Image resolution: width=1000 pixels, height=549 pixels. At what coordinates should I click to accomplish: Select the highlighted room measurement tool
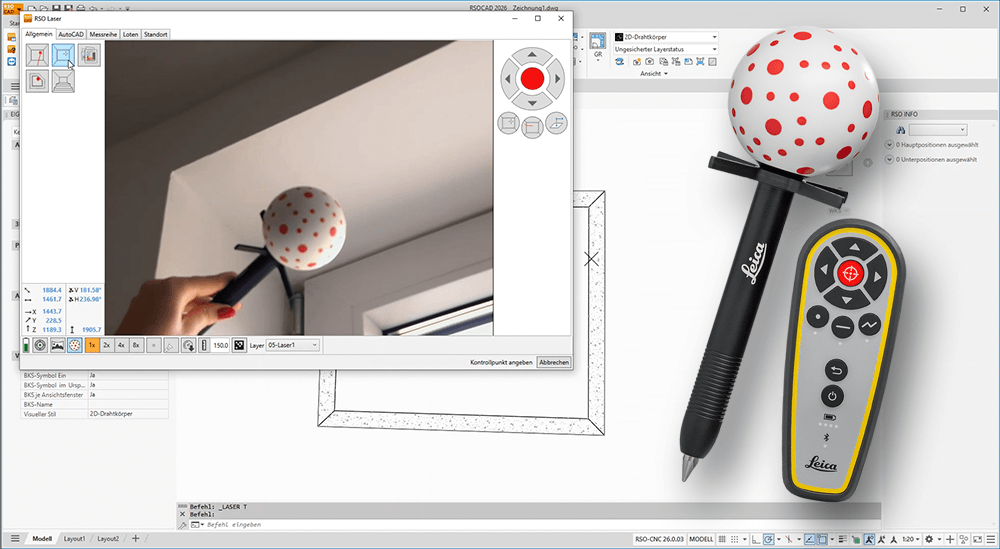pos(63,56)
